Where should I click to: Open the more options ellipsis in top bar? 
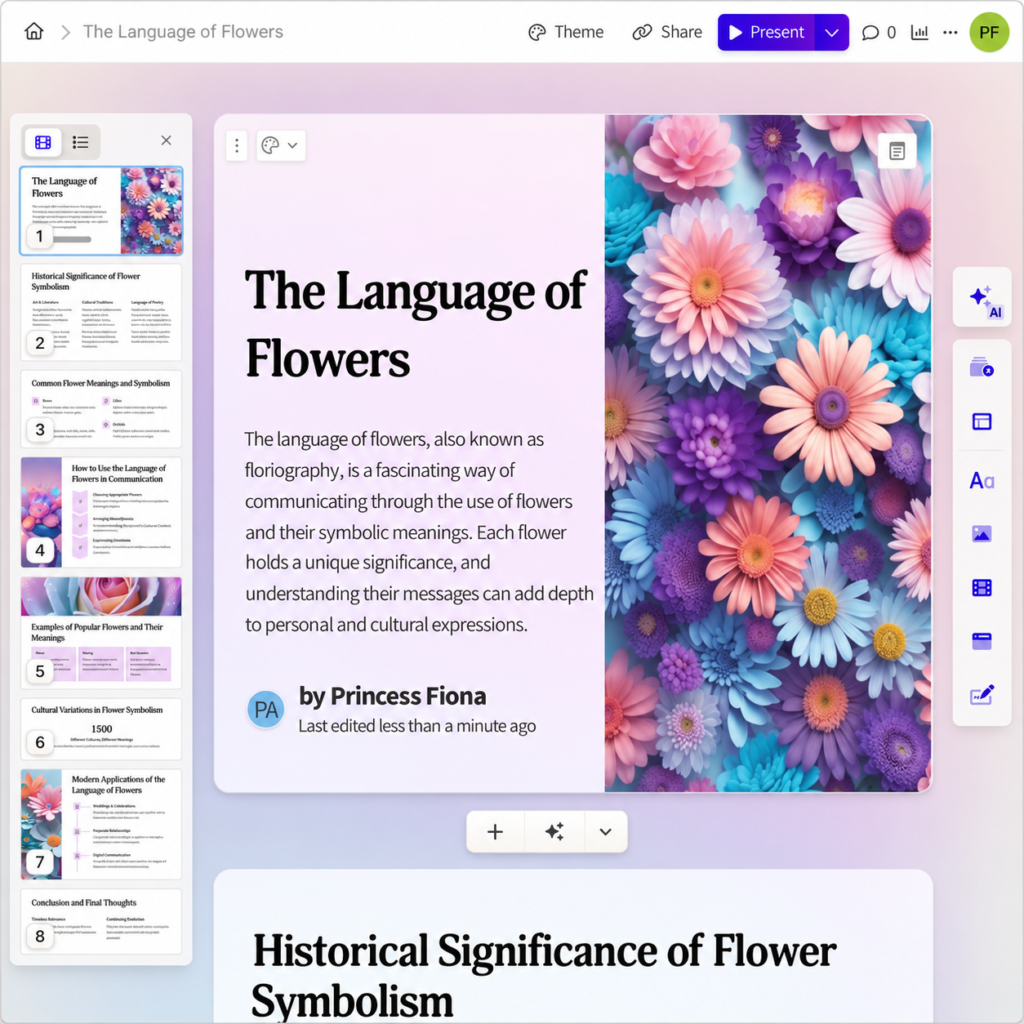[950, 32]
